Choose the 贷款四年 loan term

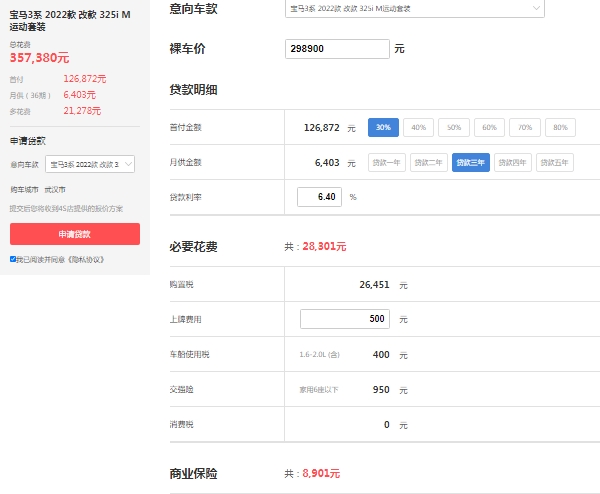(513, 162)
